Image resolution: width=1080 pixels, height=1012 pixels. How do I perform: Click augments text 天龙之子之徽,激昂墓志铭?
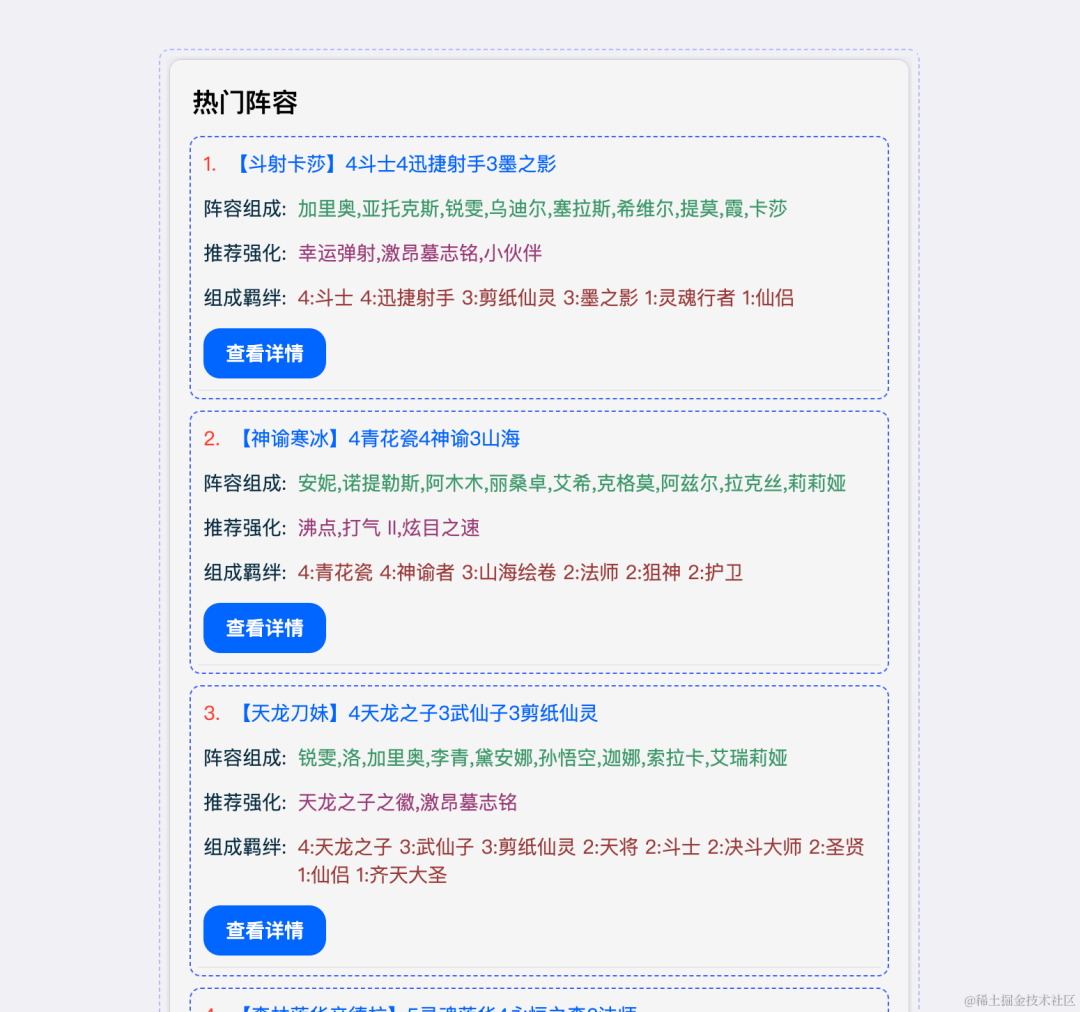[x=408, y=803]
